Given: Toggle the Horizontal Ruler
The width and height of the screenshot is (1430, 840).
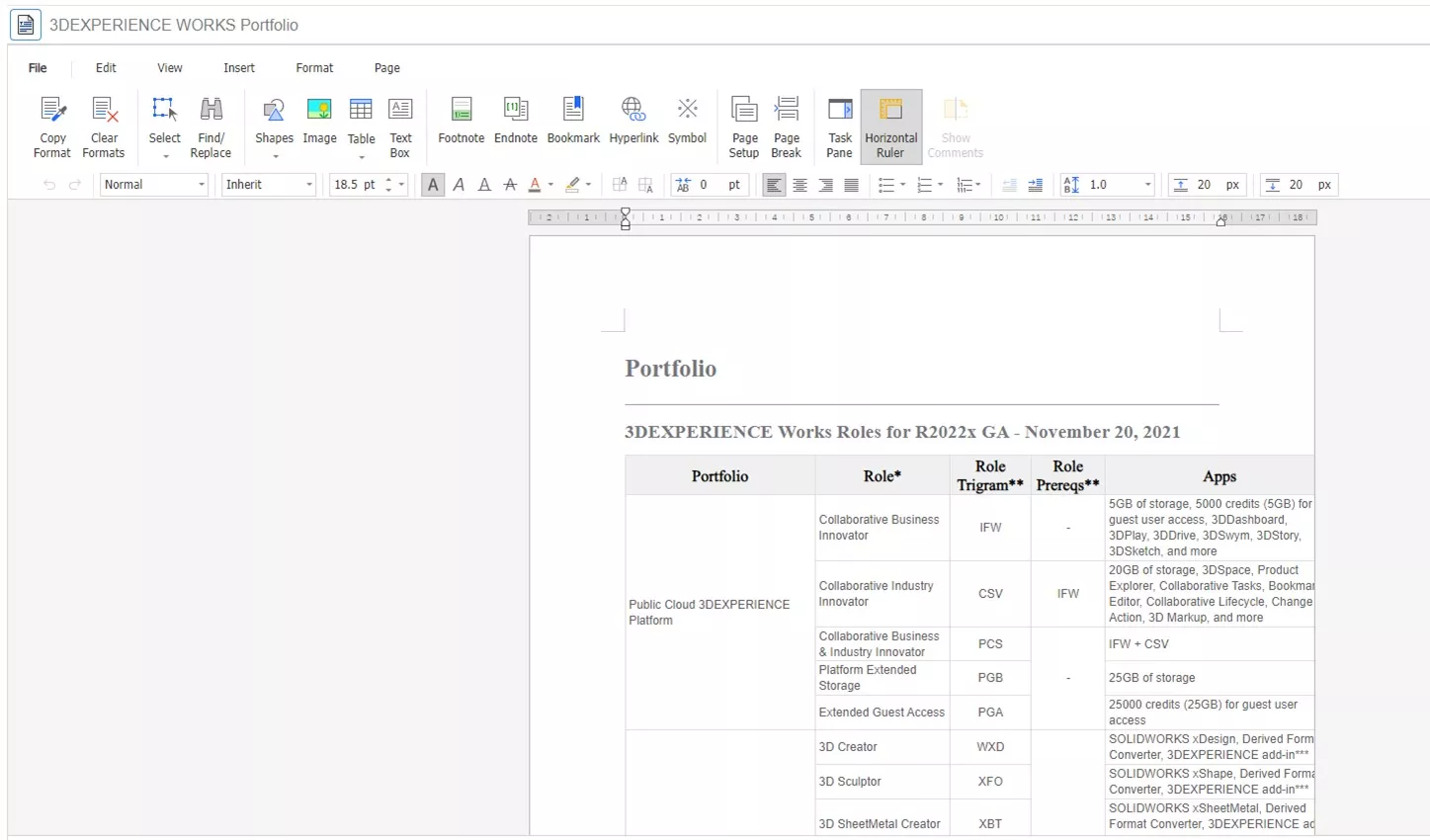Looking at the screenshot, I should [890, 126].
